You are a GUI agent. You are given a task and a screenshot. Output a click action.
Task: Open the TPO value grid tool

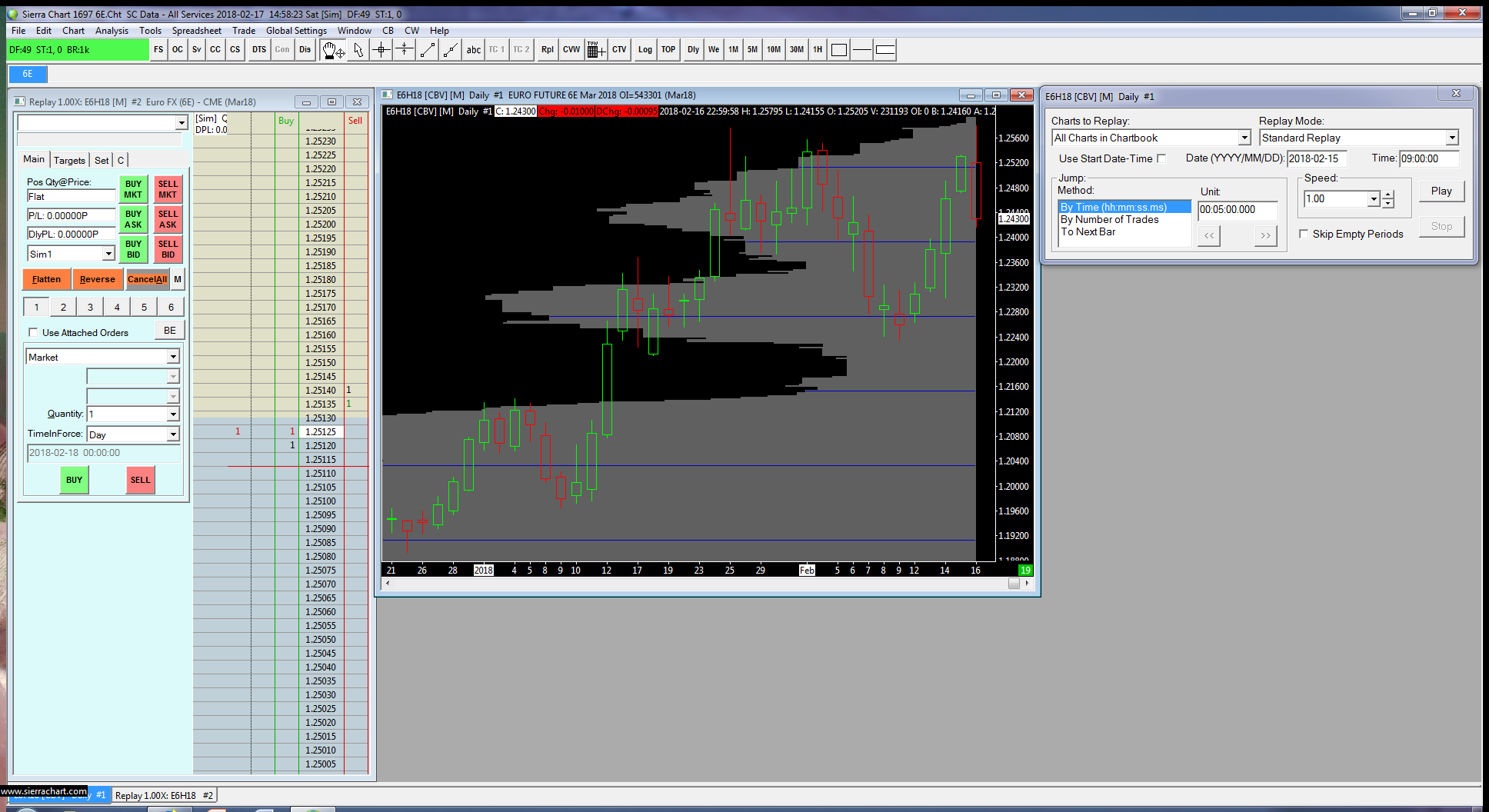click(x=595, y=50)
